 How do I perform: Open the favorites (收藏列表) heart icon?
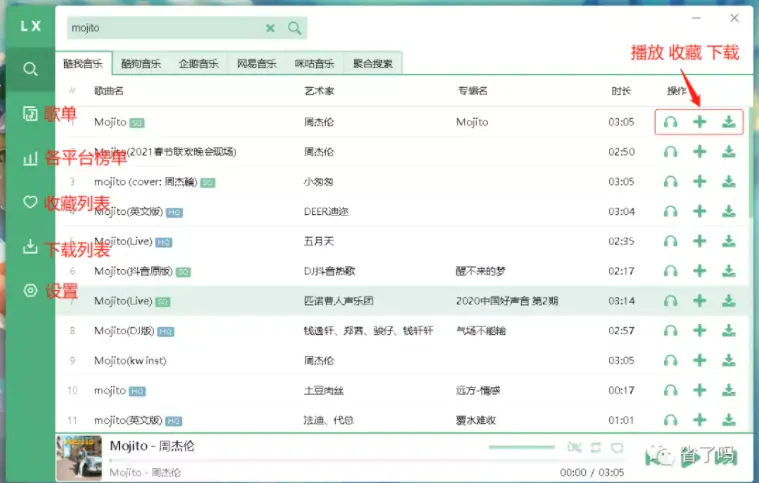pyautogui.click(x=30, y=202)
